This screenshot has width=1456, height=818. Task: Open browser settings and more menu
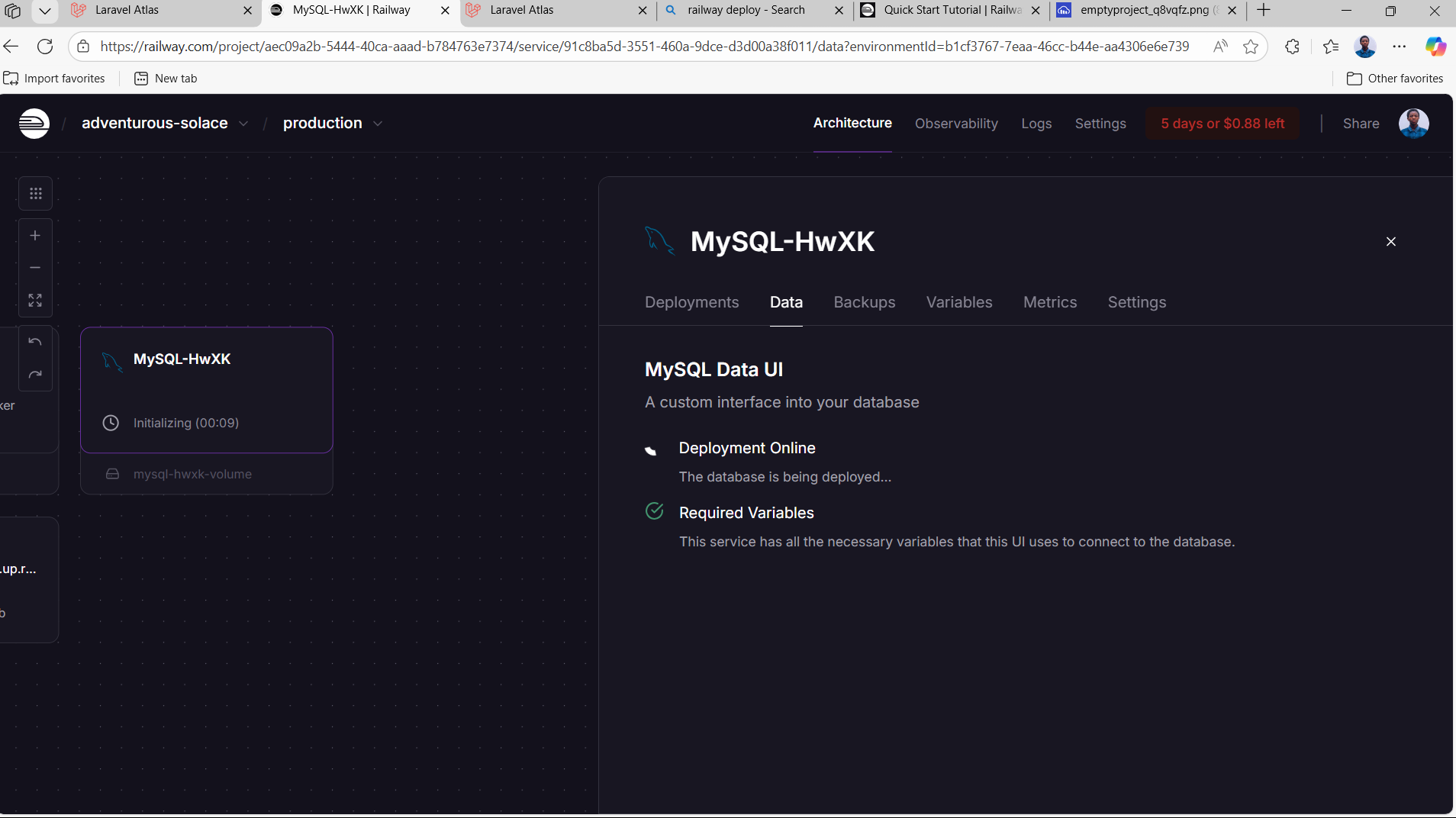click(1399, 47)
